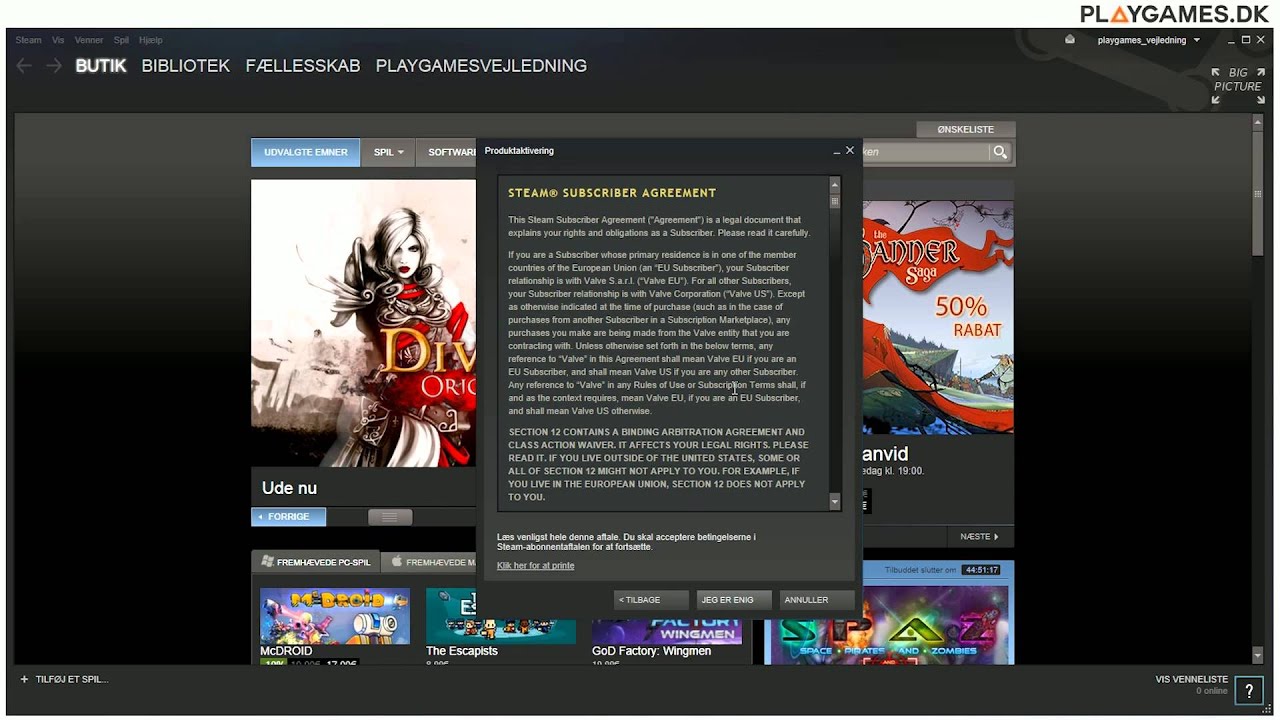Screen dimensions: 1280x720
Task: Open the Venner menu
Action: click(89, 40)
